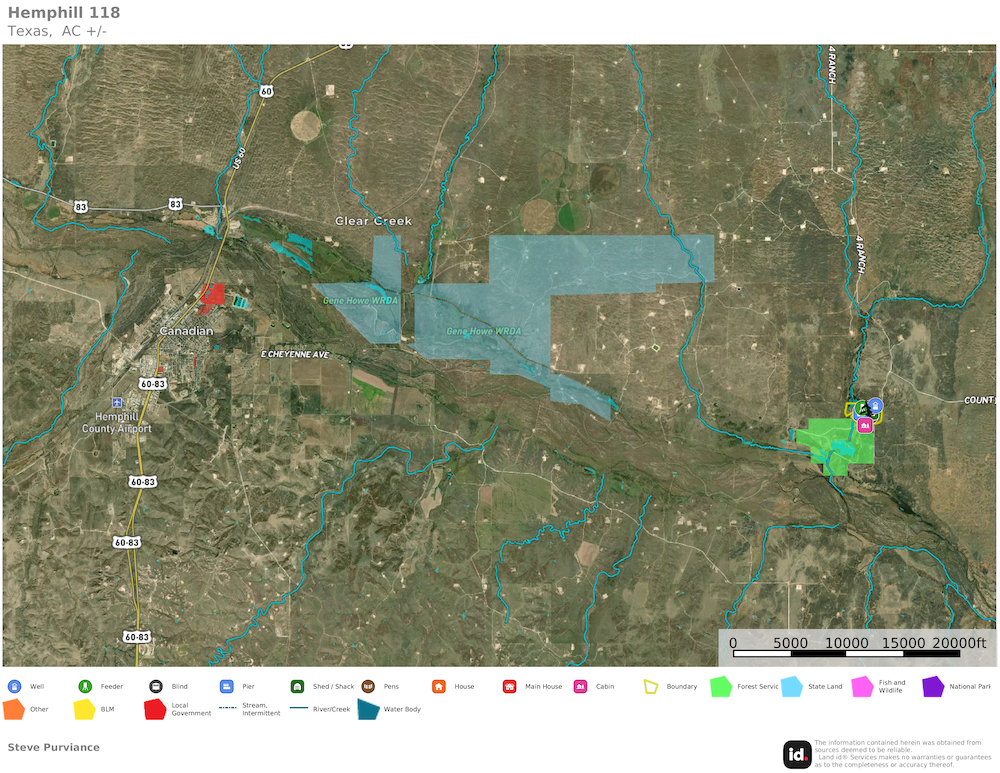Click the green Forest Service color swatch

tap(721, 687)
